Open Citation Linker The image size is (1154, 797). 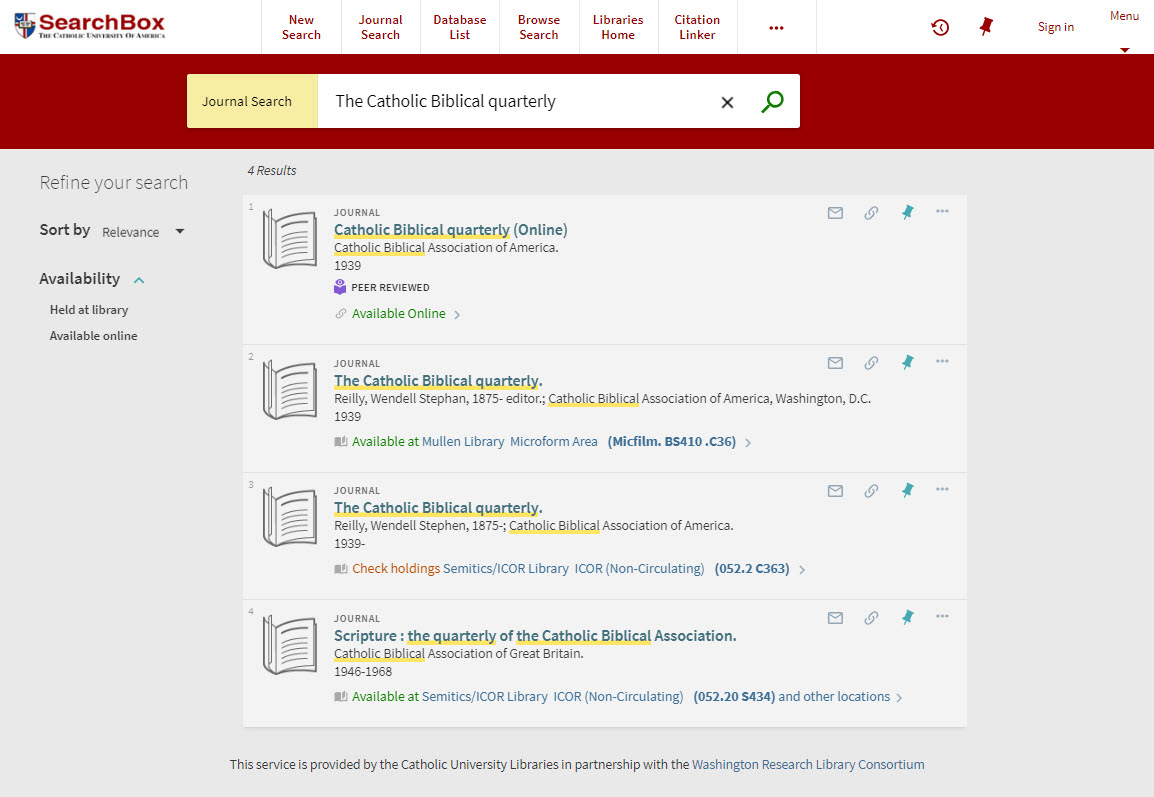[697, 27]
